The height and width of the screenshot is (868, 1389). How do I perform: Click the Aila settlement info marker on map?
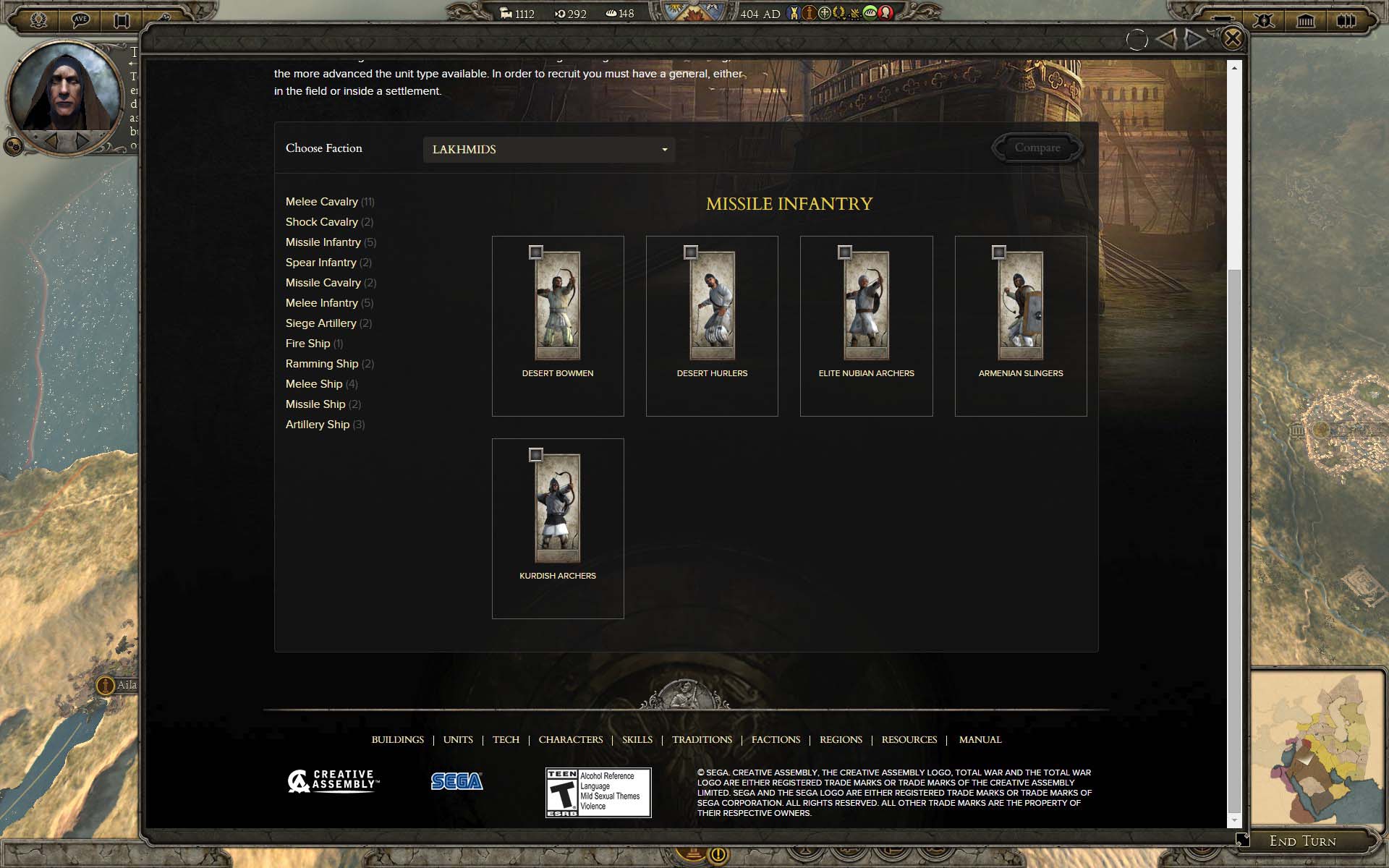[x=106, y=685]
